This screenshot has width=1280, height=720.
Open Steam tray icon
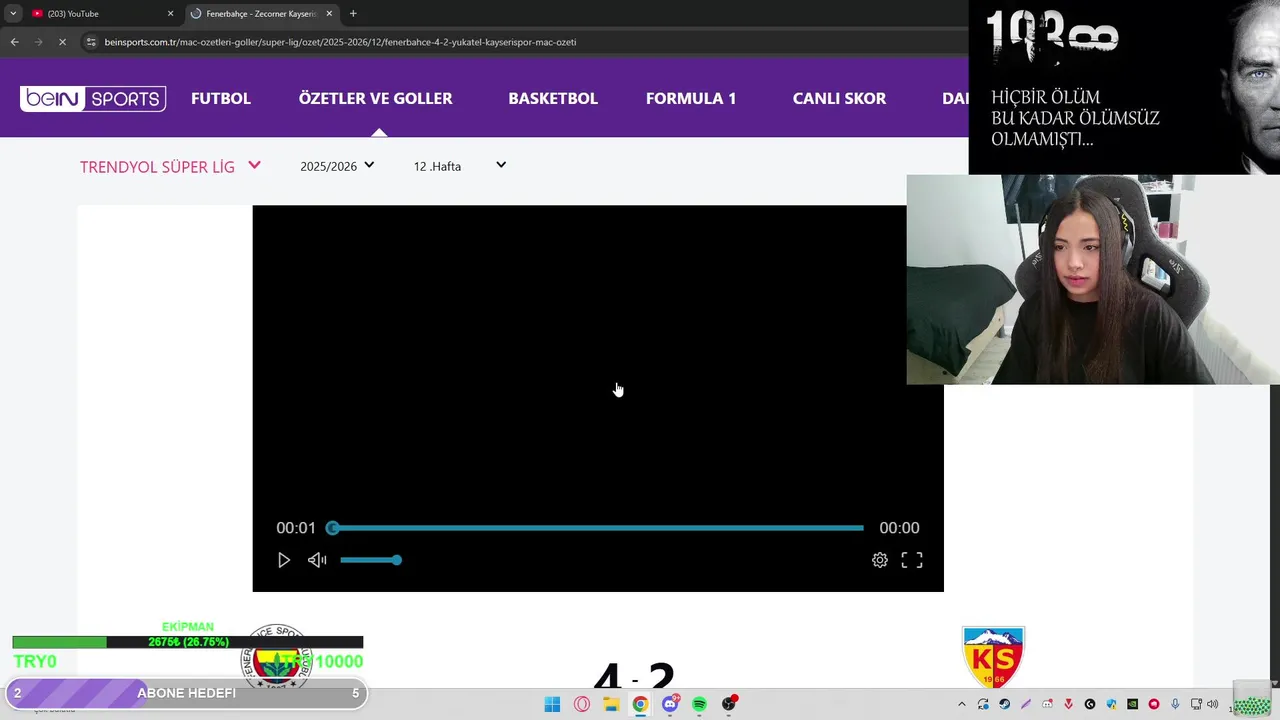[1005, 704]
